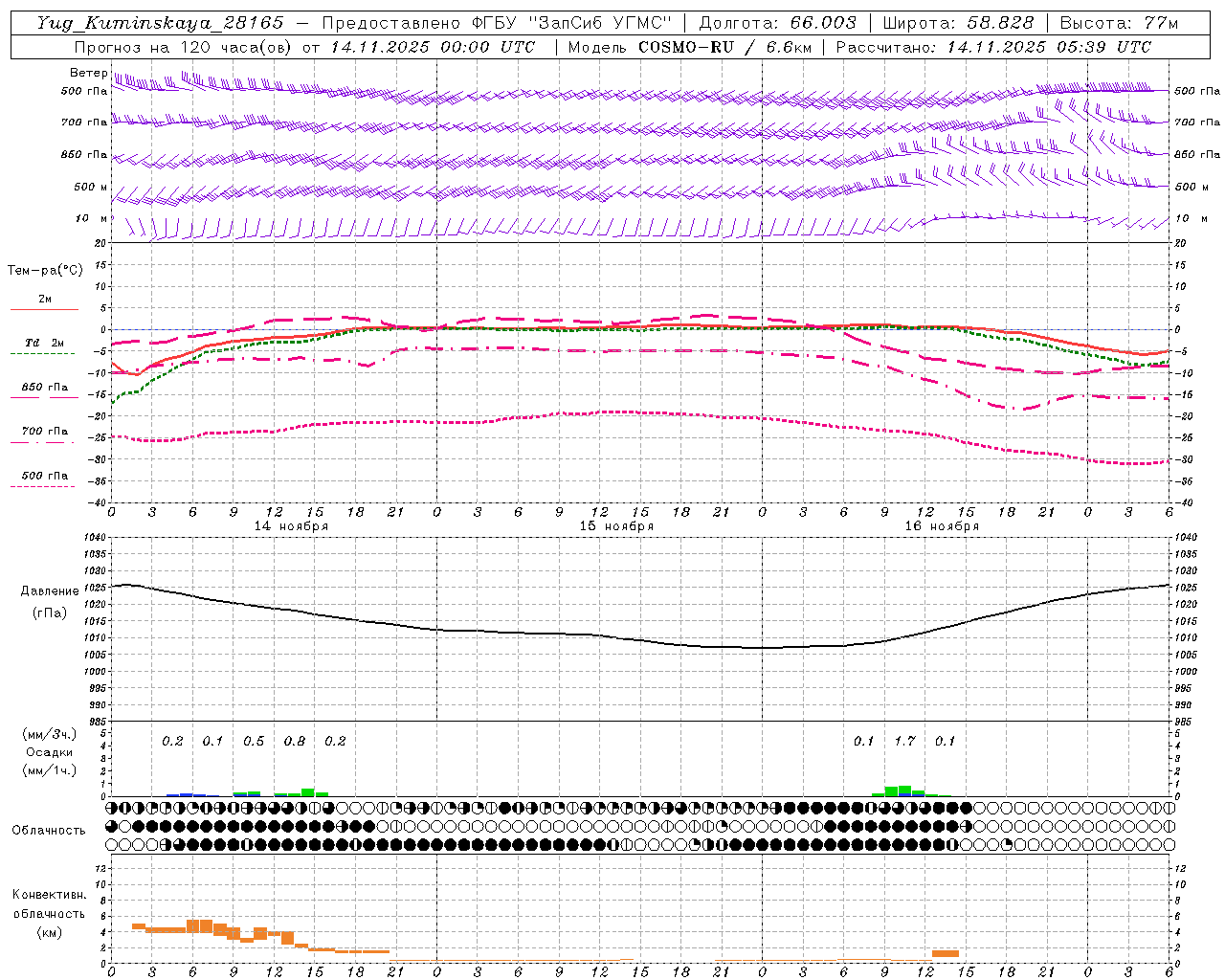Screen dimensions: 1225x980
Task: Click the 1.7 precipitation value
Action: point(904,741)
